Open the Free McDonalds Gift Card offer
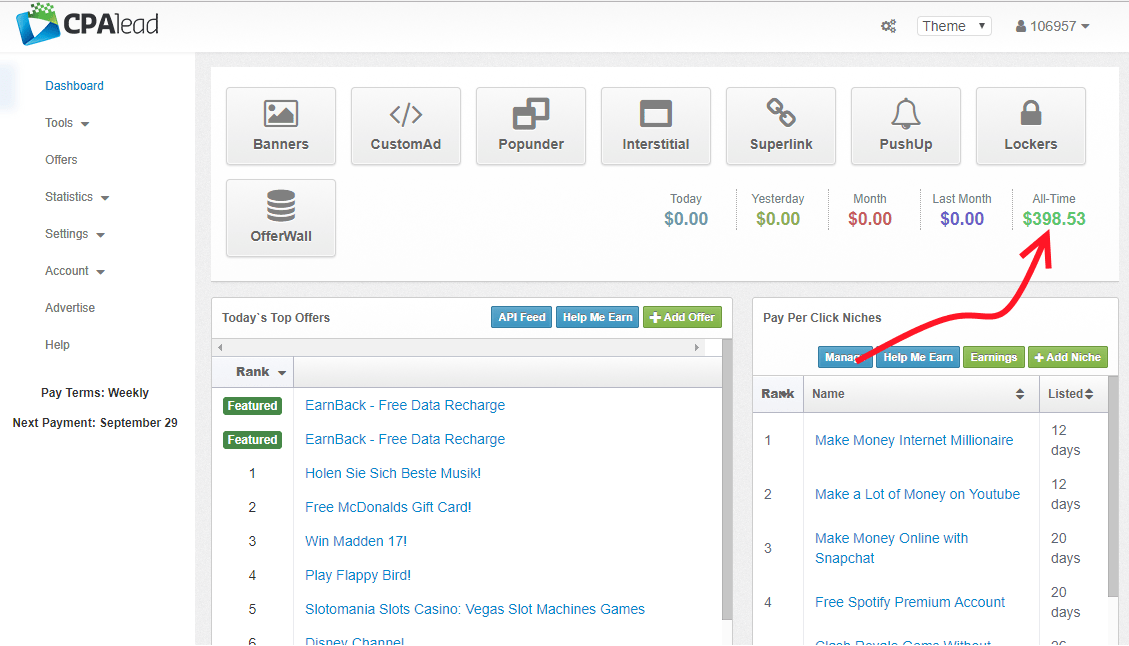 coord(388,507)
